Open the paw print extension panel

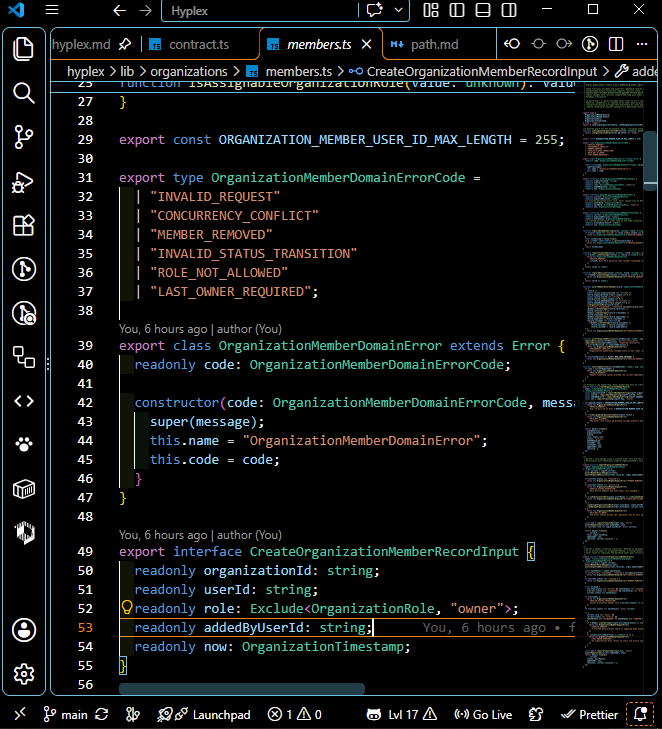pyautogui.click(x=23, y=444)
